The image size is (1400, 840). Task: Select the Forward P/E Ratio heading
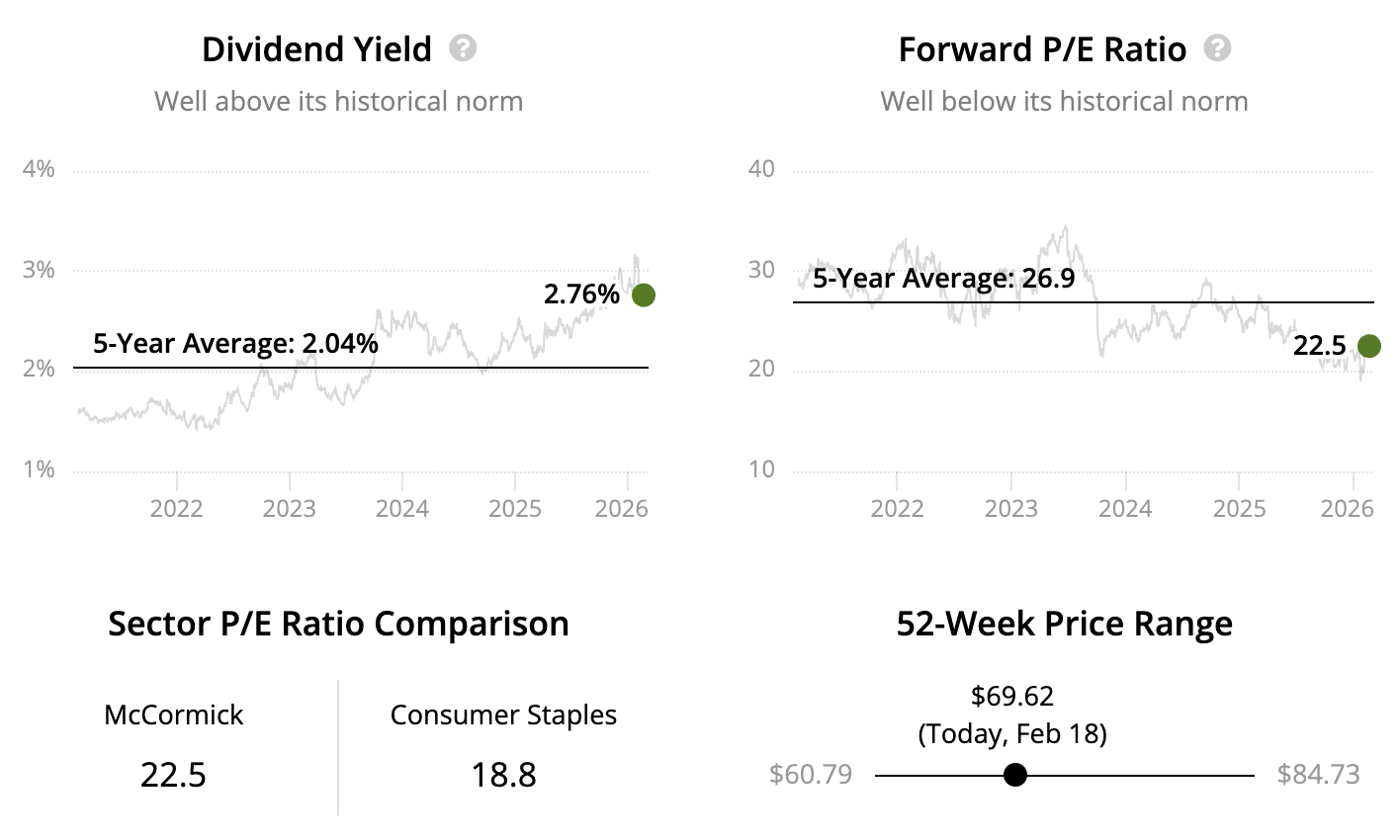pyautogui.click(x=1042, y=49)
